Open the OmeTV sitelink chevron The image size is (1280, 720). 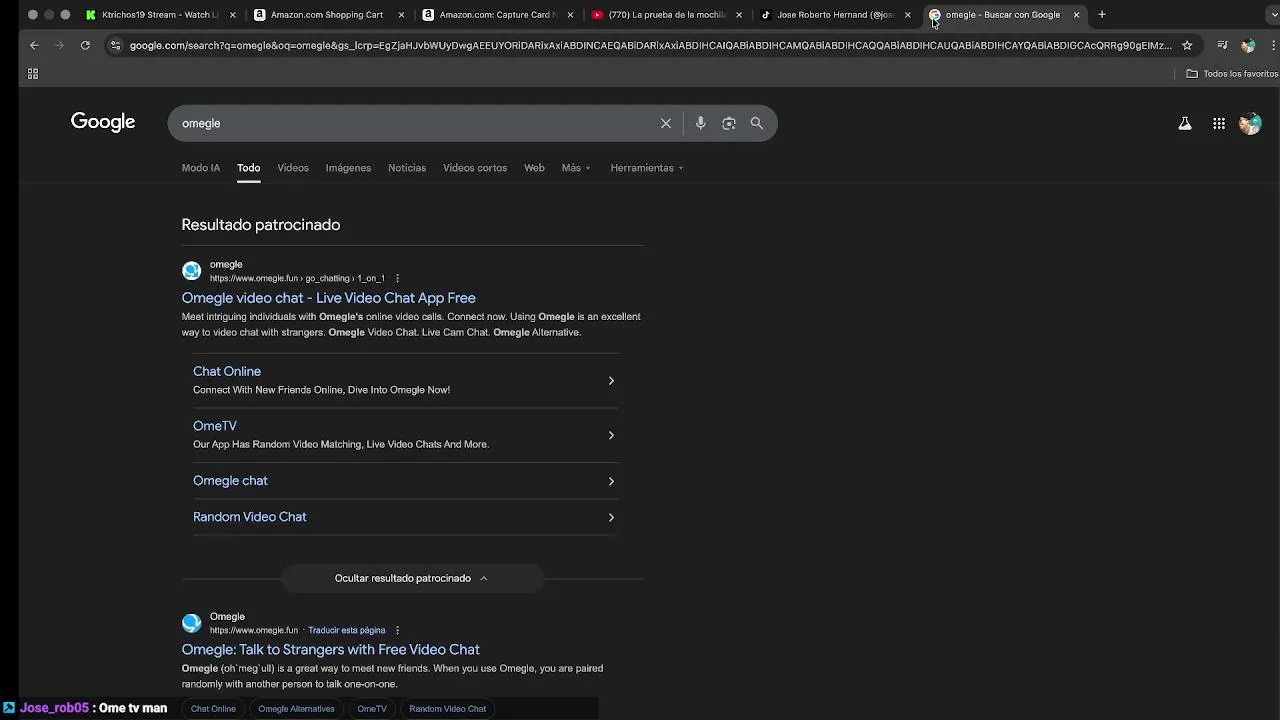[611, 435]
